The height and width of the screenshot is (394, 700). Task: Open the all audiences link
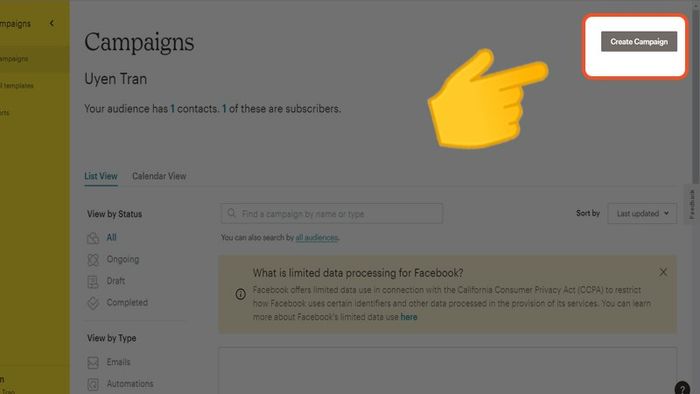click(x=317, y=237)
